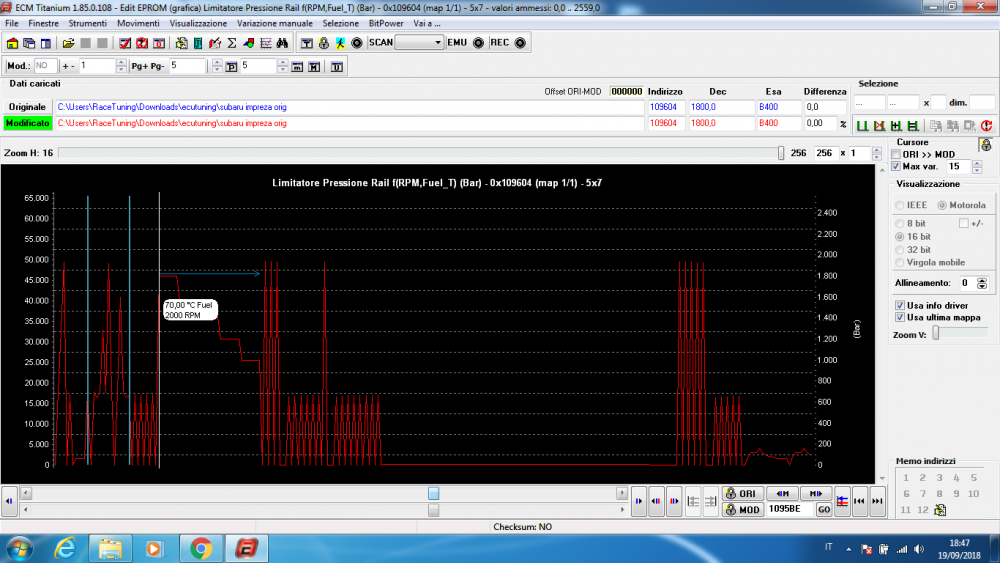Select the Motorola radio button
Screen dimensions: 1000x563
coord(942,205)
